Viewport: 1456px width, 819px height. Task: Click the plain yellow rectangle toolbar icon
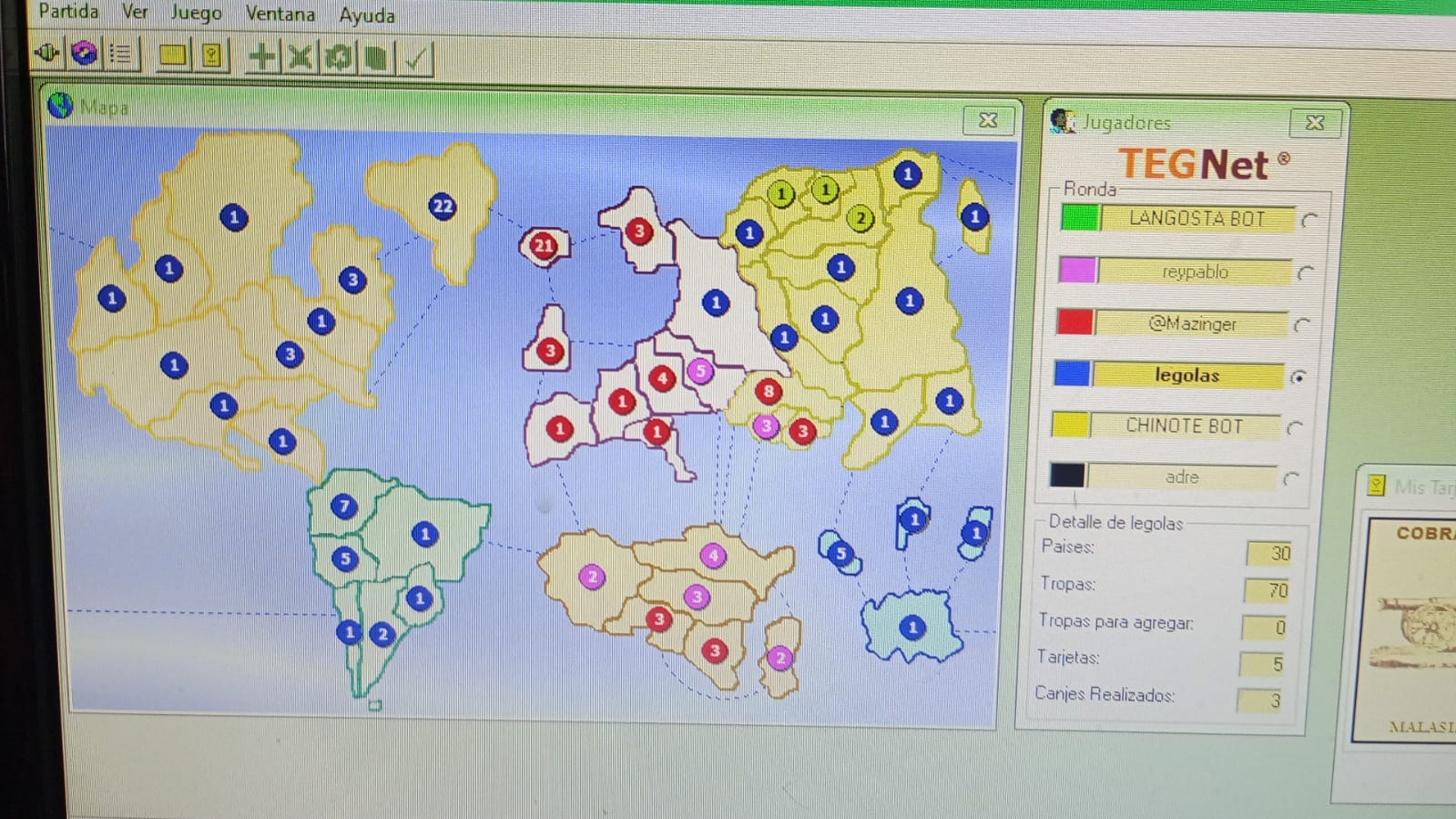[x=172, y=56]
